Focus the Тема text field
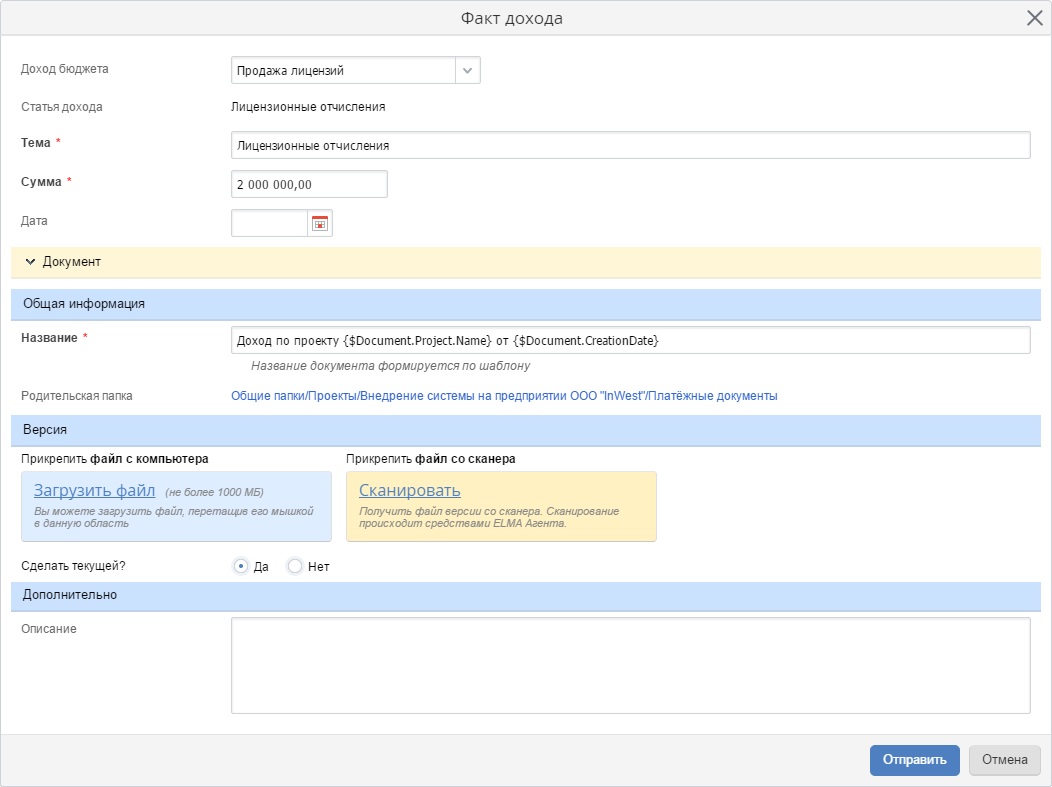 [630, 145]
